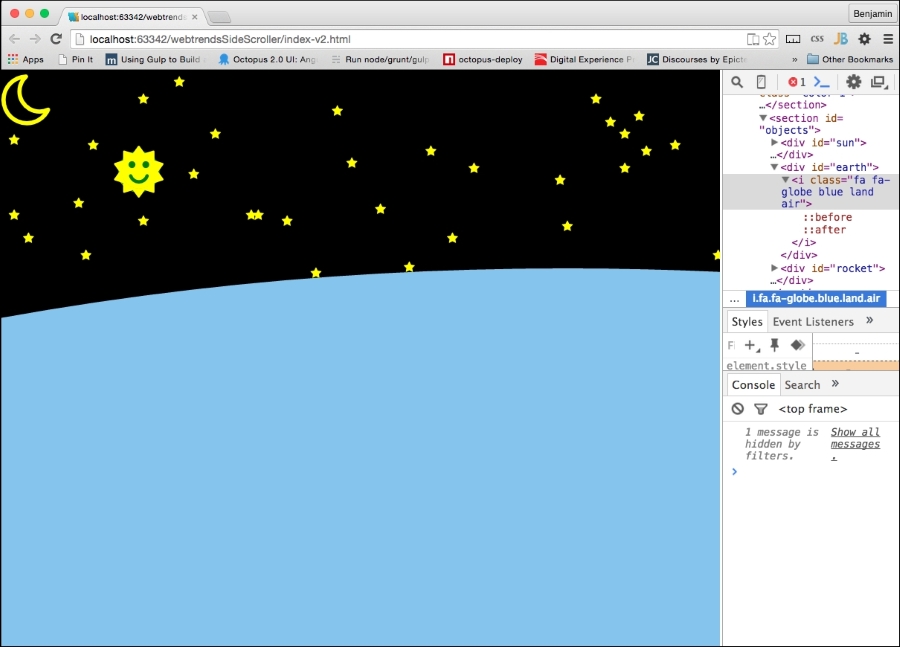The height and width of the screenshot is (647, 900).
Task: Undock DevTools with dock-side icon
Action: [879, 82]
